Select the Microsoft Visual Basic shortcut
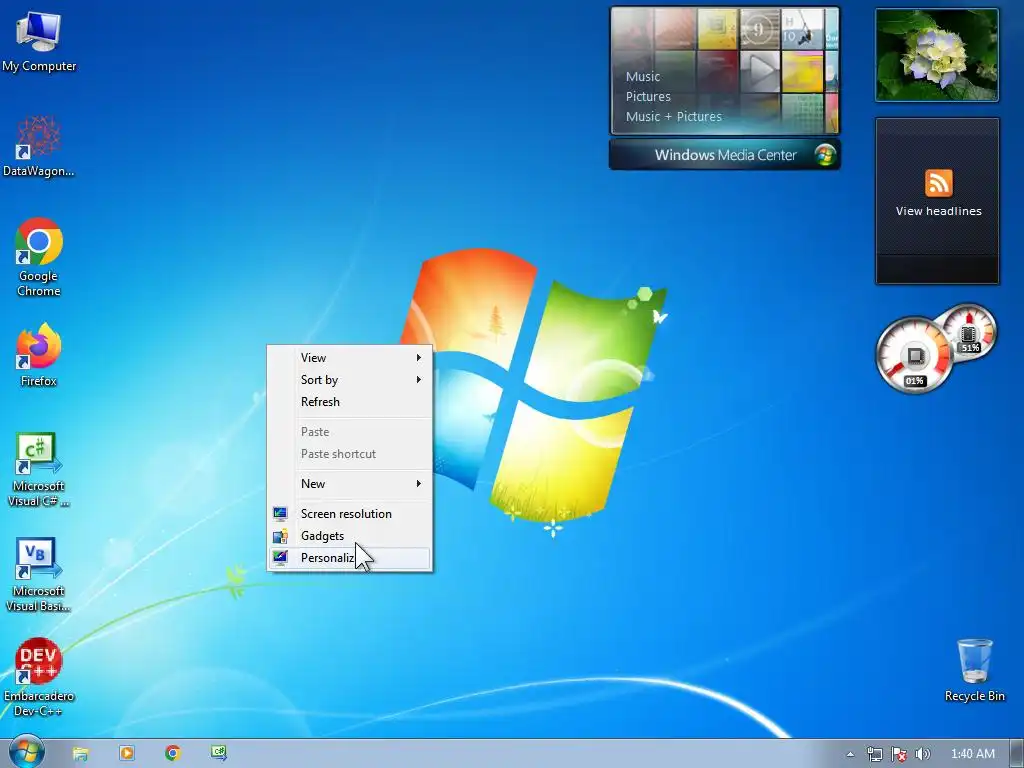1024x768 pixels. (x=39, y=574)
